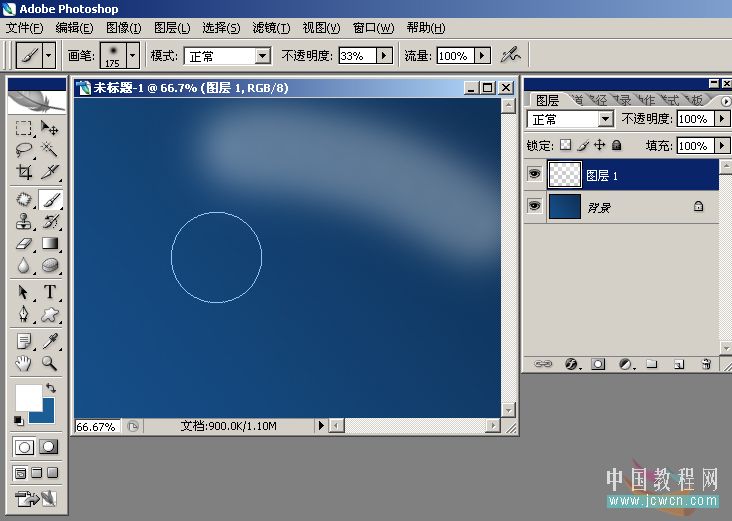This screenshot has height=521, width=732.
Task: Click the foreground color swatch
Action: [x=28, y=397]
